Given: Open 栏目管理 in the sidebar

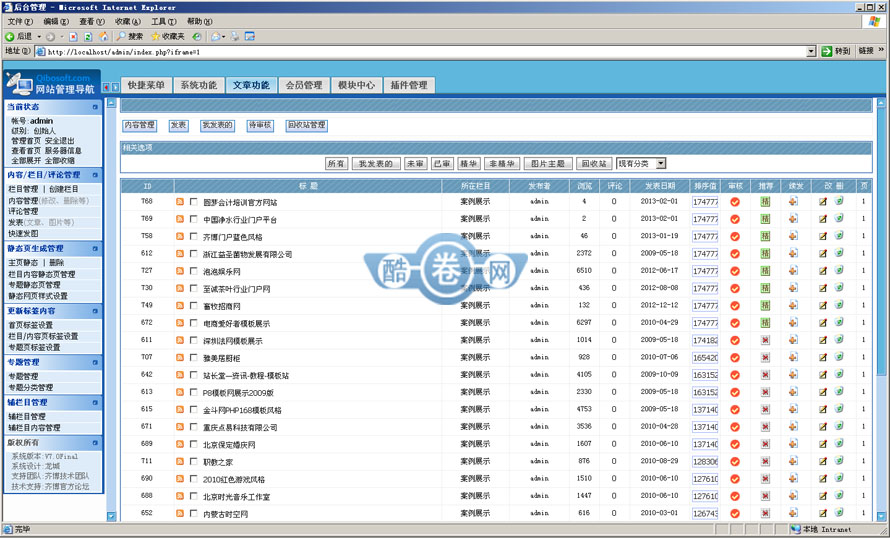Looking at the screenshot, I should coord(23,189).
